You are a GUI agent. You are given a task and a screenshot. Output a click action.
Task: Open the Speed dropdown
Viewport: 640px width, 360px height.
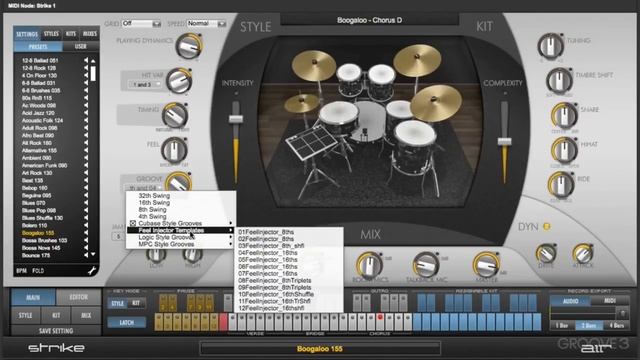coord(206,24)
